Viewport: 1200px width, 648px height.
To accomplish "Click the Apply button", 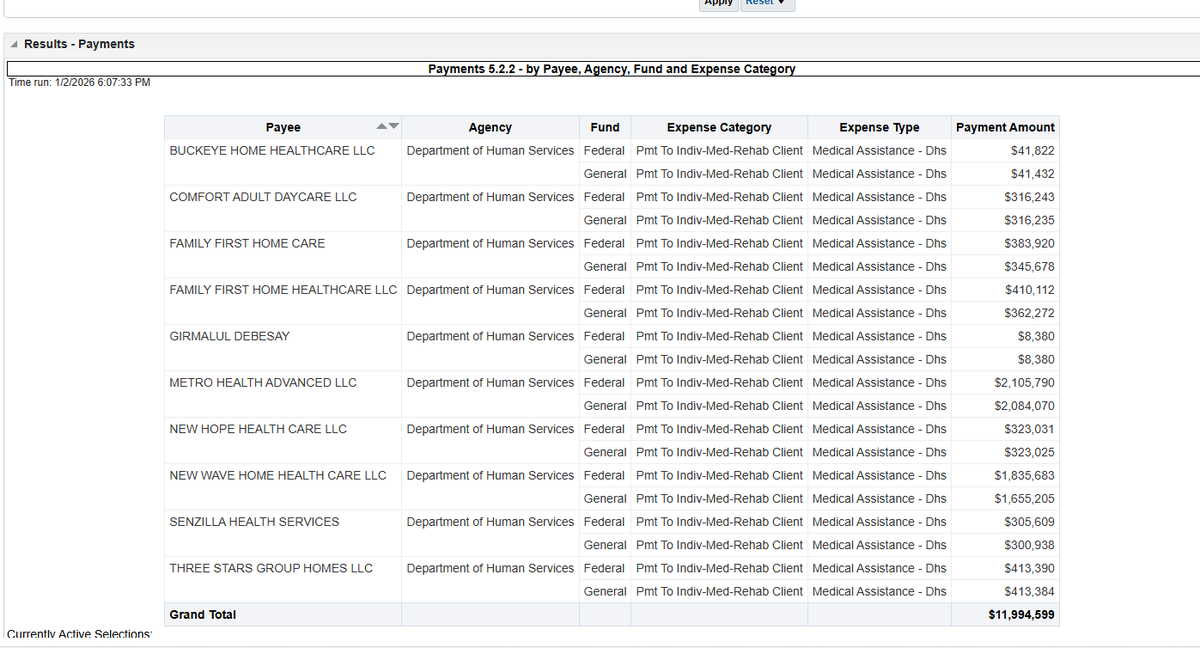I will [718, 2].
